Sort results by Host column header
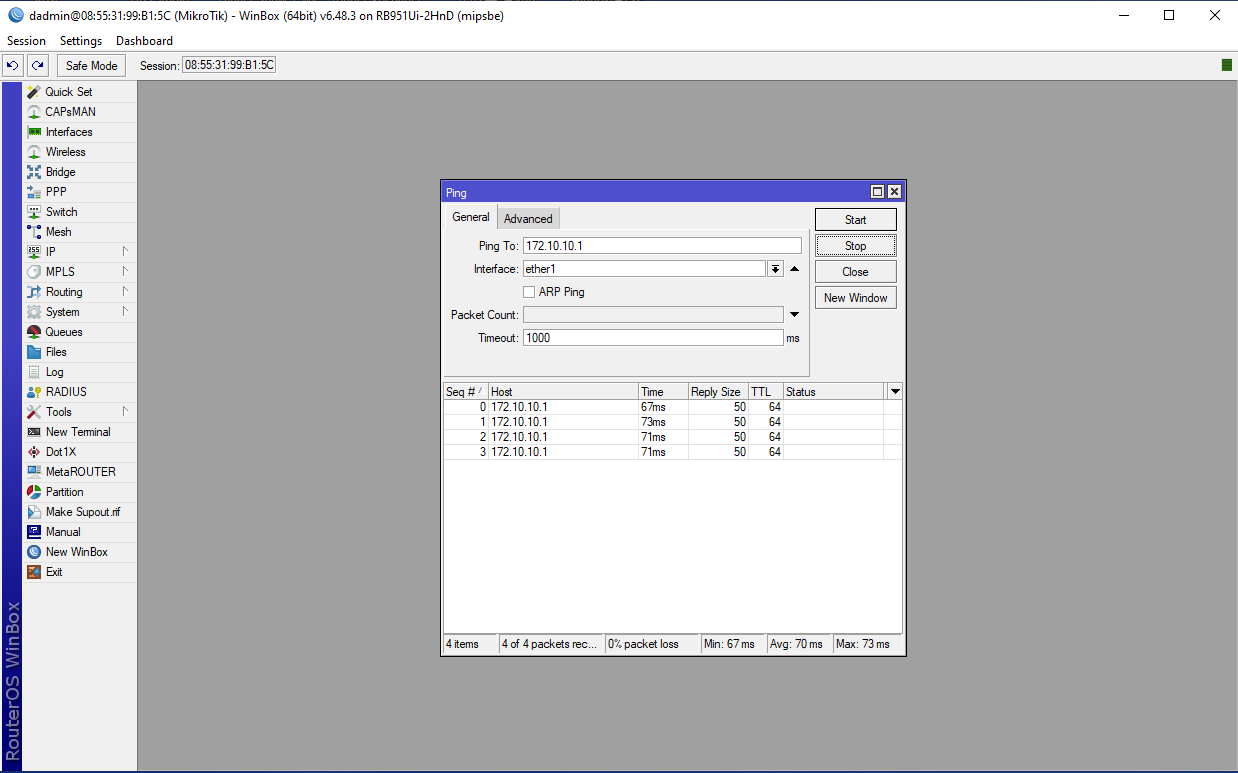Viewport: 1238px width, 773px height. pos(563,392)
